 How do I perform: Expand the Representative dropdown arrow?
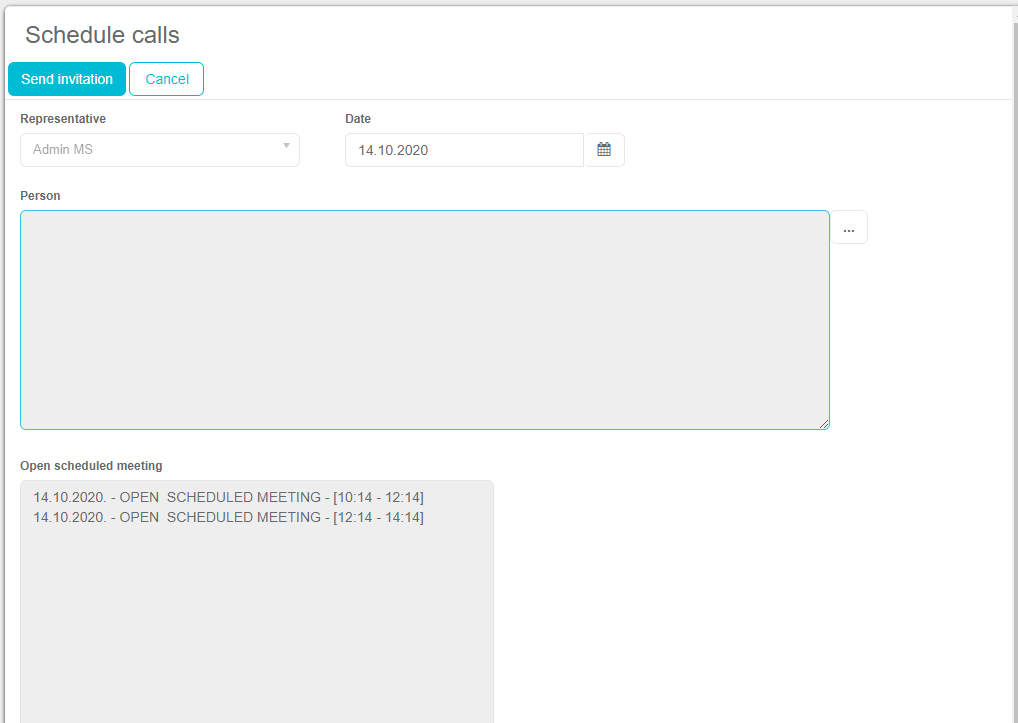tap(285, 147)
